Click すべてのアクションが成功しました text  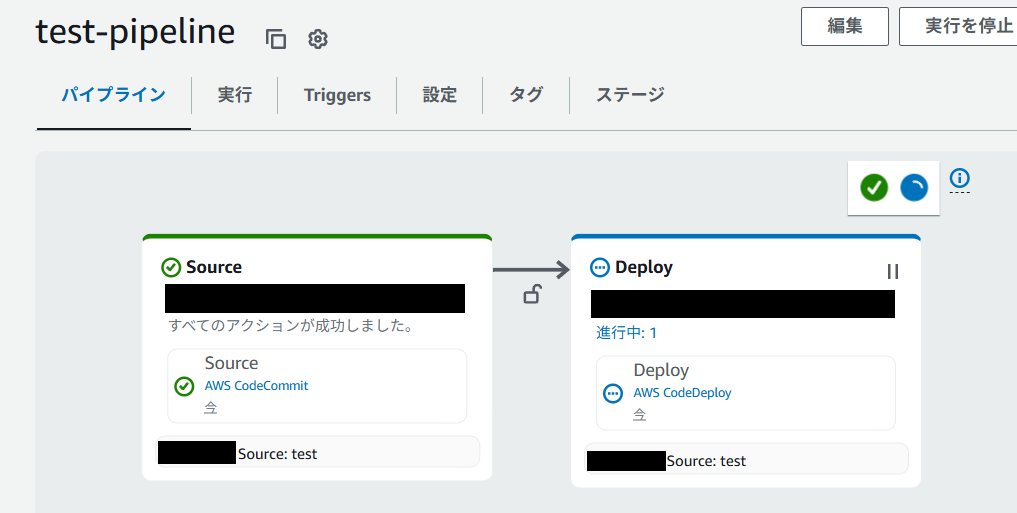[x=291, y=325]
